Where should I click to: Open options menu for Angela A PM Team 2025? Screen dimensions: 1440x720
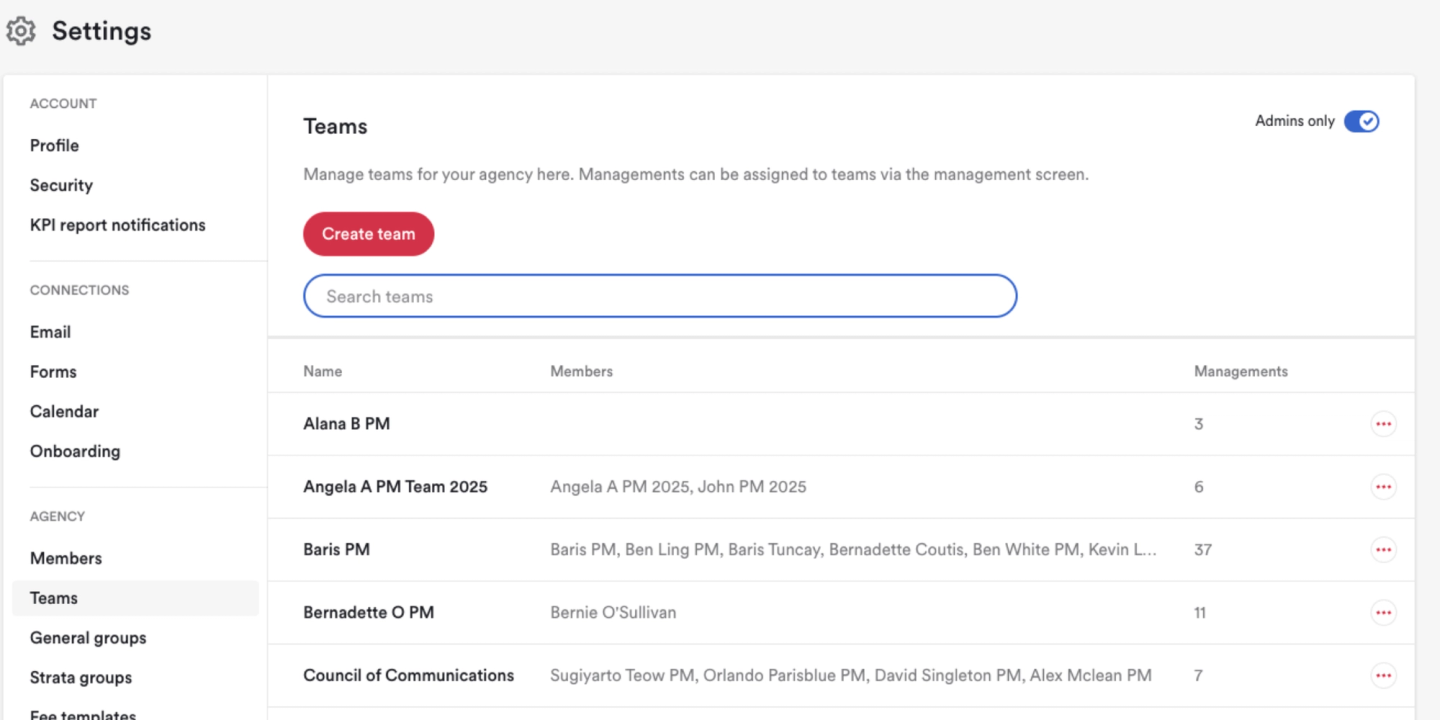(x=1383, y=487)
